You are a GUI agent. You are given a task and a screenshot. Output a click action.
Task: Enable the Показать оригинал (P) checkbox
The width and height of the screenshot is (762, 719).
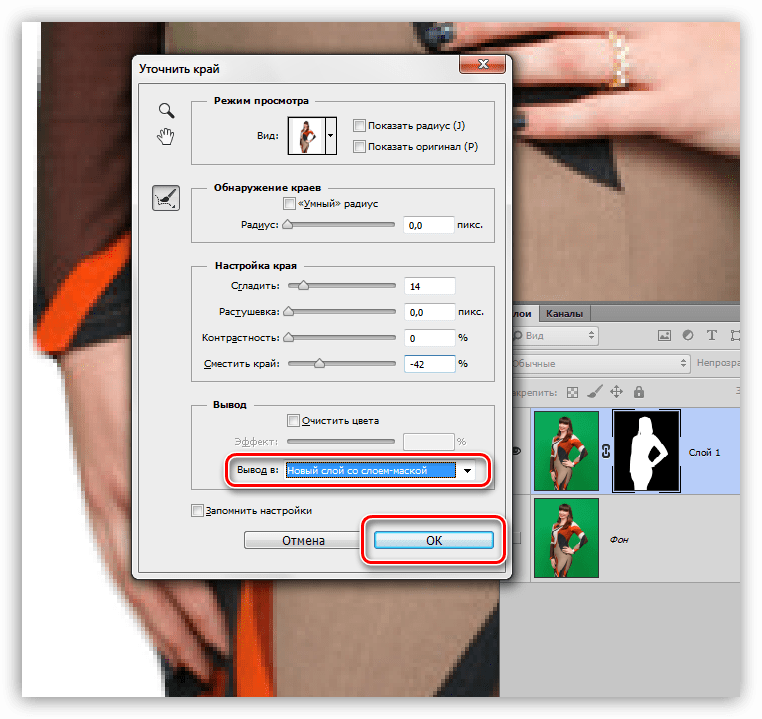360,147
